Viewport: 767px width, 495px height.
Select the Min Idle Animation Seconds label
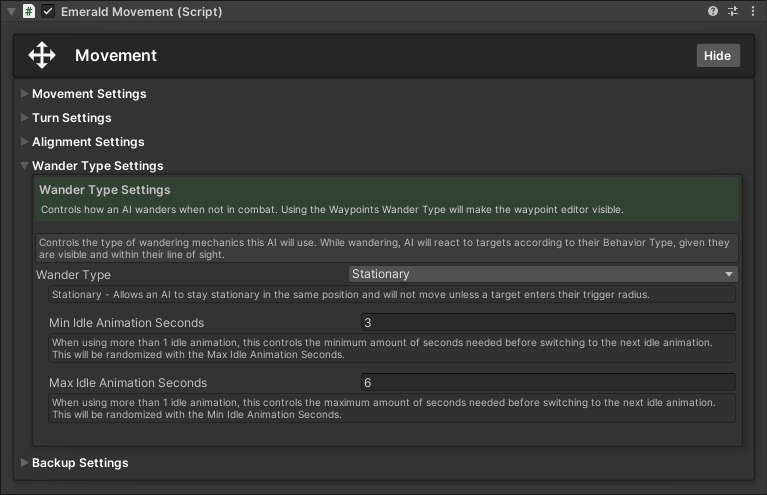(x=126, y=323)
